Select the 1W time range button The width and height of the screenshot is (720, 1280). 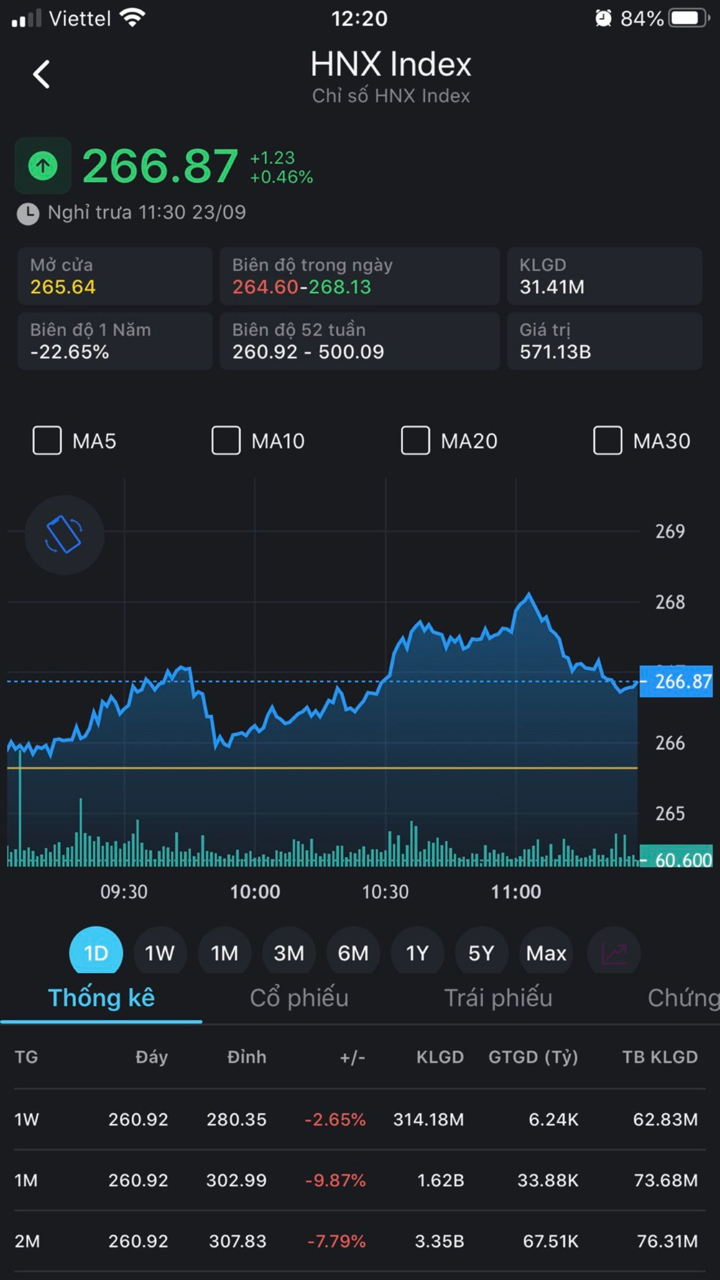point(160,953)
